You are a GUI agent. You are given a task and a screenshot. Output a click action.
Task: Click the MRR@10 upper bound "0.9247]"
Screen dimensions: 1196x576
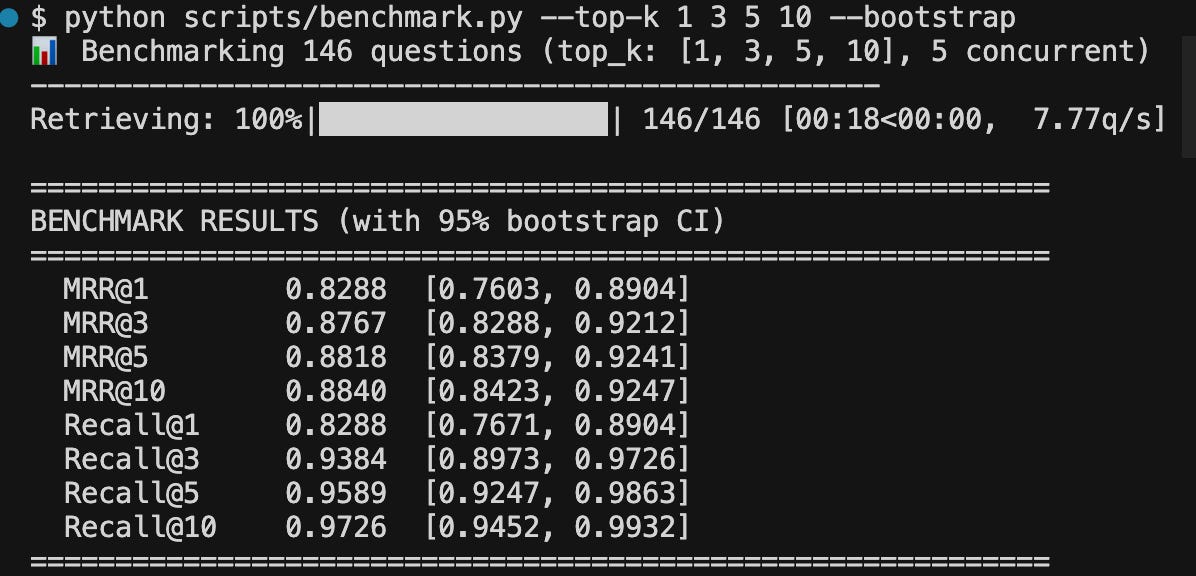pos(632,391)
